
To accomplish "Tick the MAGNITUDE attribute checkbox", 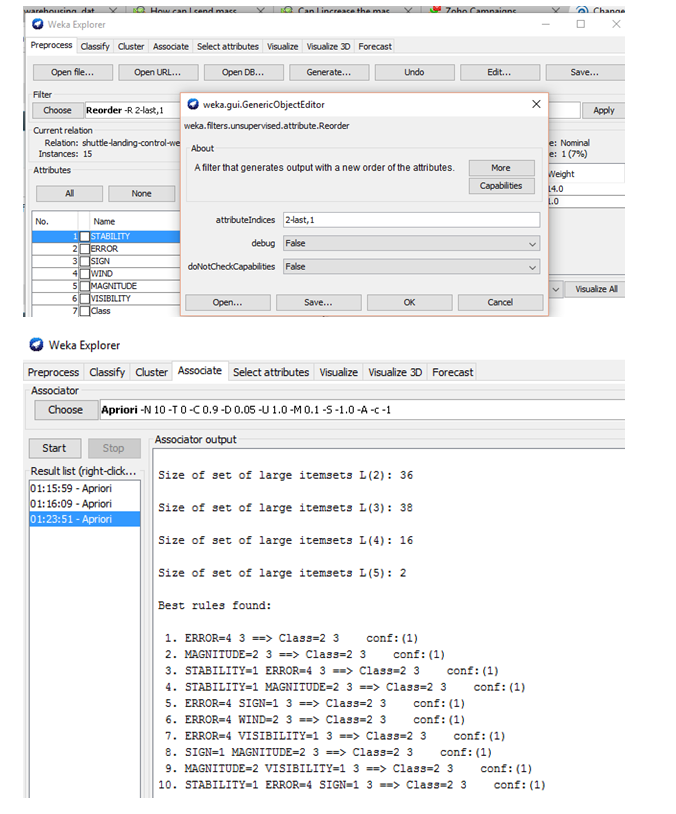I will pos(85,287).
